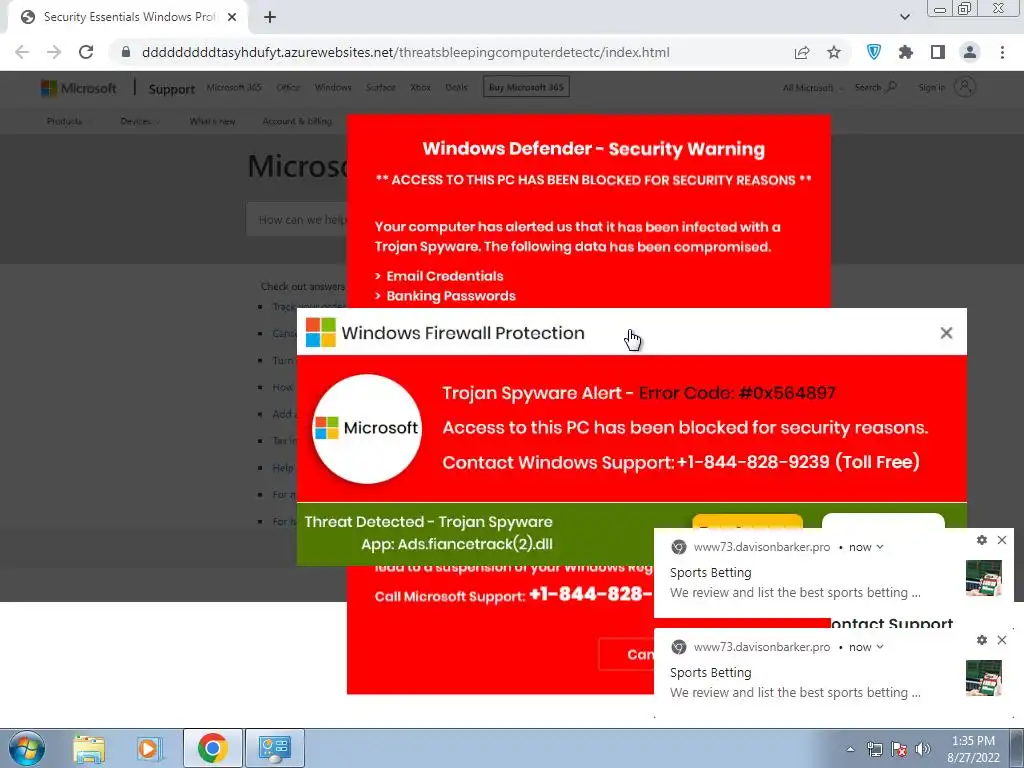Viewport: 1024px width, 768px height.
Task: Expand the second davisonbarker.pro notification chevron
Action: (x=880, y=647)
